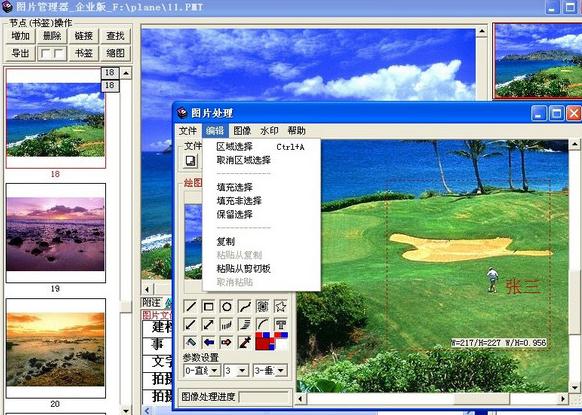Pick the double-headed arrow tool

pyautogui.click(x=209, y=324)
